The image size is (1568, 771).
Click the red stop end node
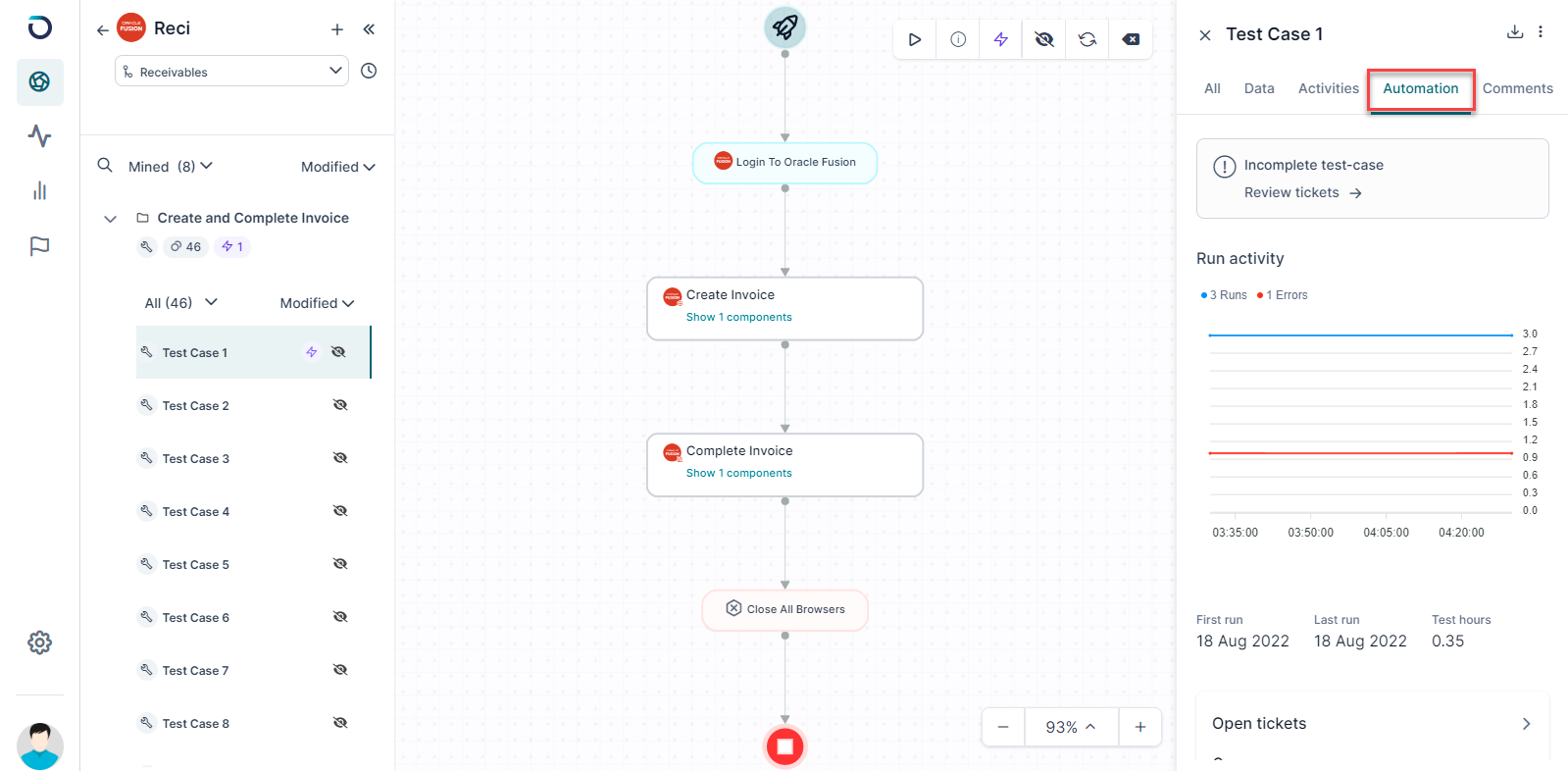(784, 746)
